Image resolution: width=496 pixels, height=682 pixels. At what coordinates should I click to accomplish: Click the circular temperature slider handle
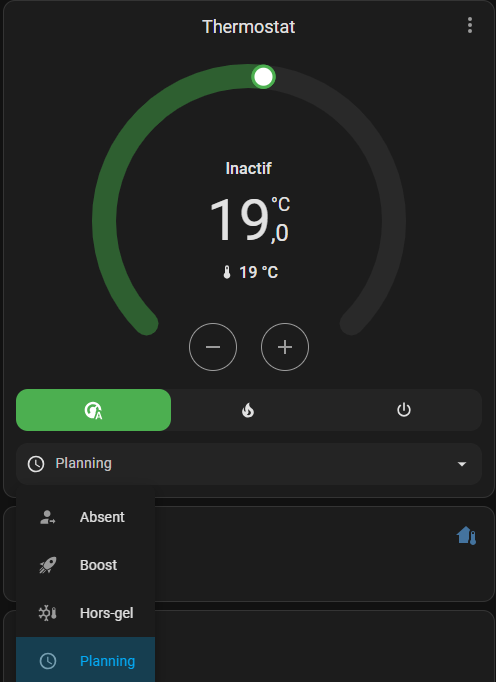(x=263, y=77)
